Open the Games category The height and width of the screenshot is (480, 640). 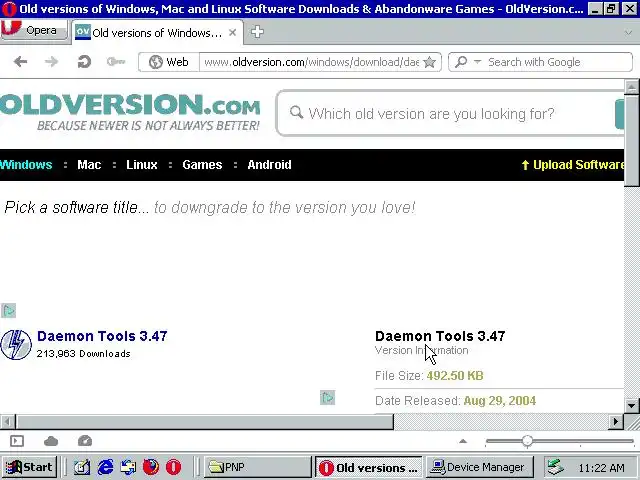pyautogui.click(x=202, y=165)
